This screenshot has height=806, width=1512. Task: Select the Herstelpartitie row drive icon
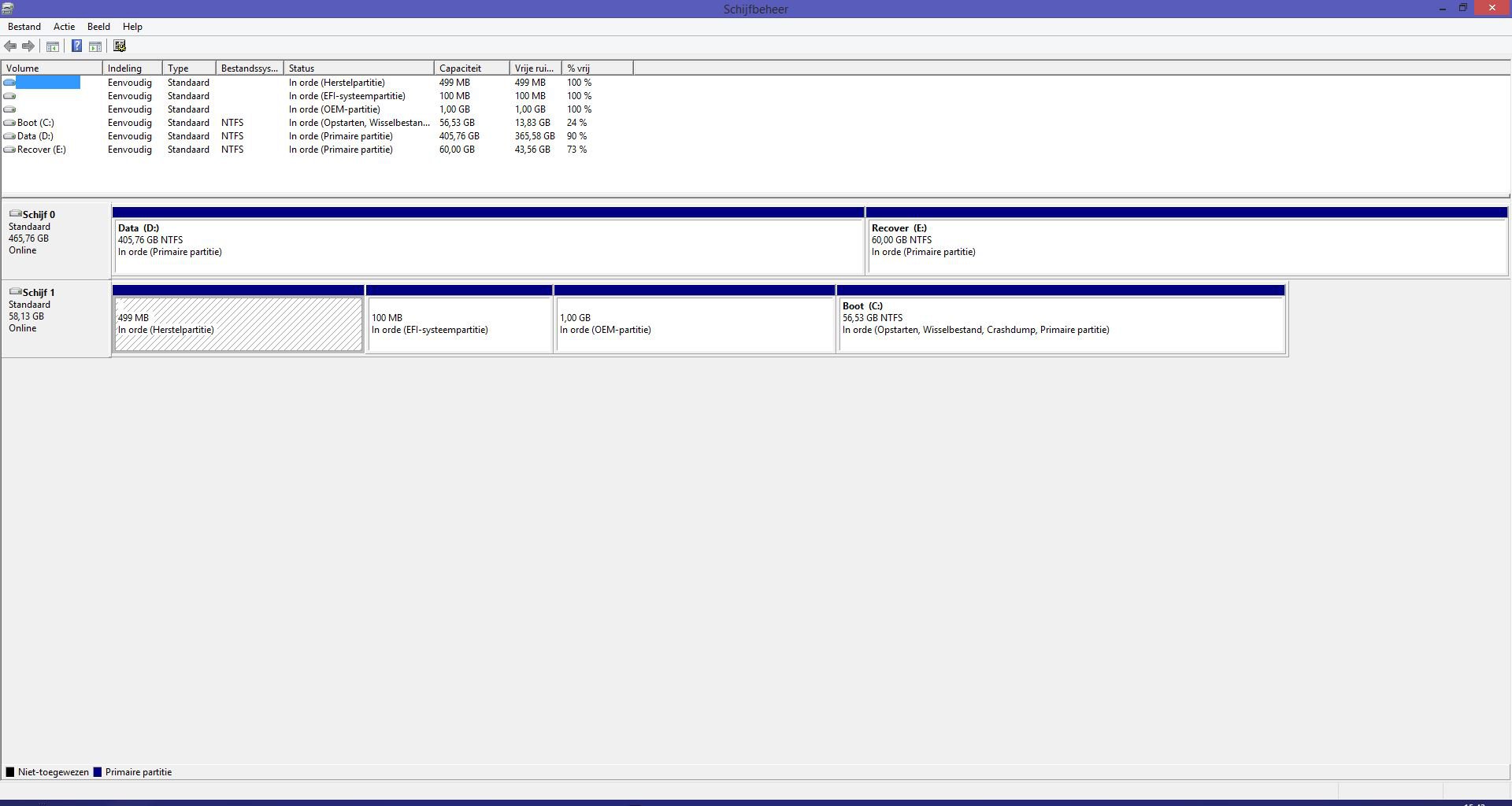[x=9, y=83]
